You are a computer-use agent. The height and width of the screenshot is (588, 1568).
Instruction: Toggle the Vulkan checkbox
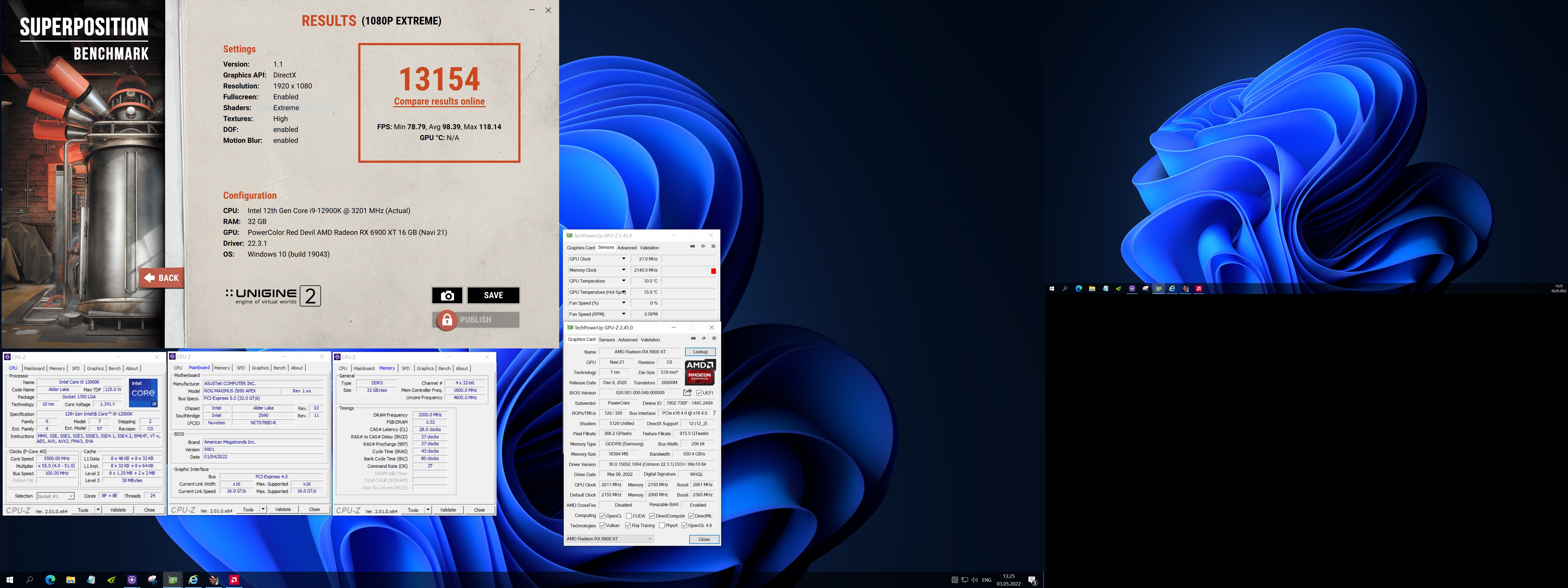coord(603,525)
